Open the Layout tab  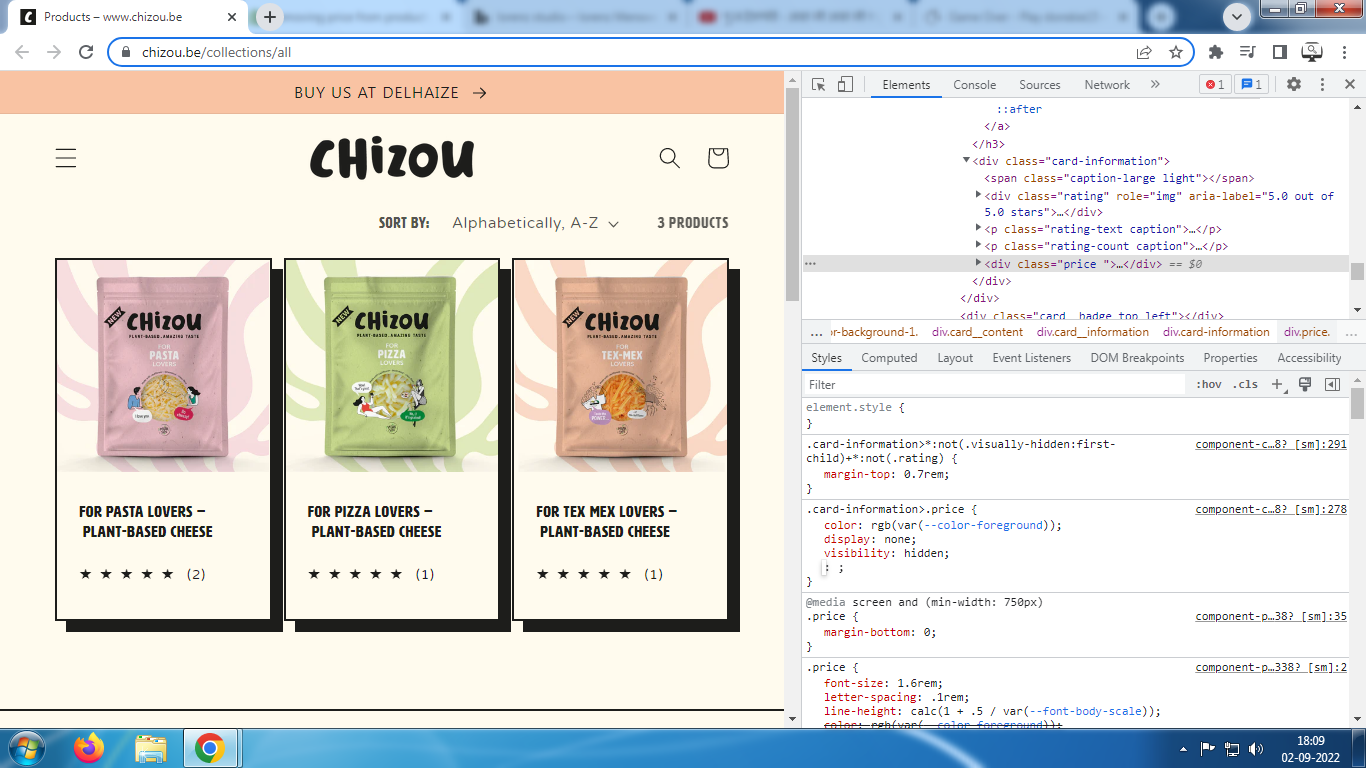click(955, 358)
